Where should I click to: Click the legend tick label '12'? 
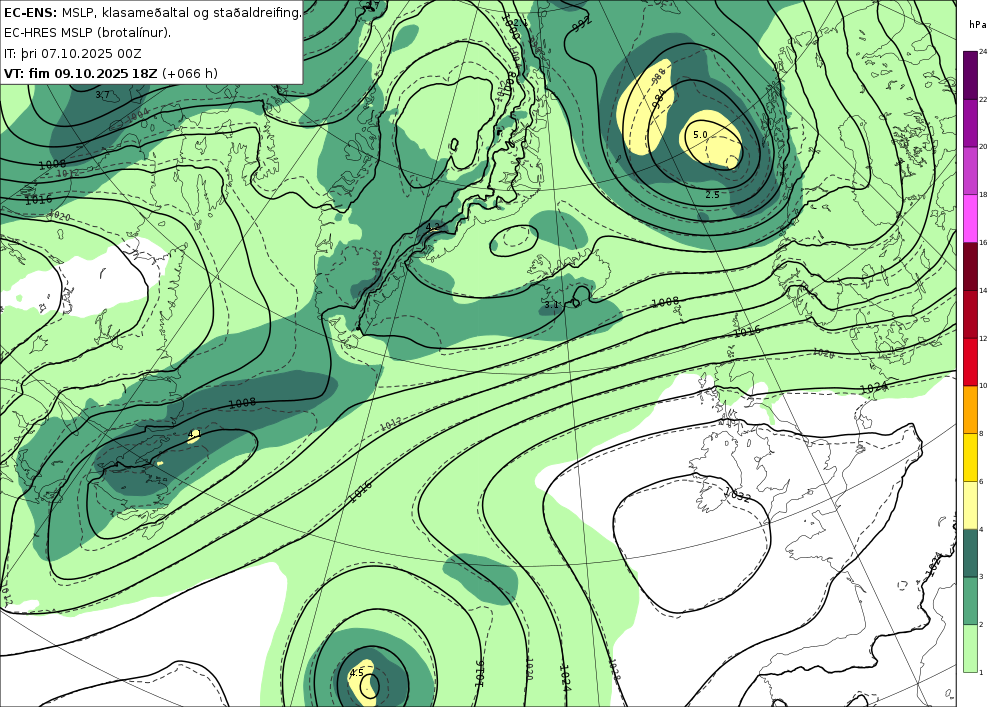click(x=983, y=338)
